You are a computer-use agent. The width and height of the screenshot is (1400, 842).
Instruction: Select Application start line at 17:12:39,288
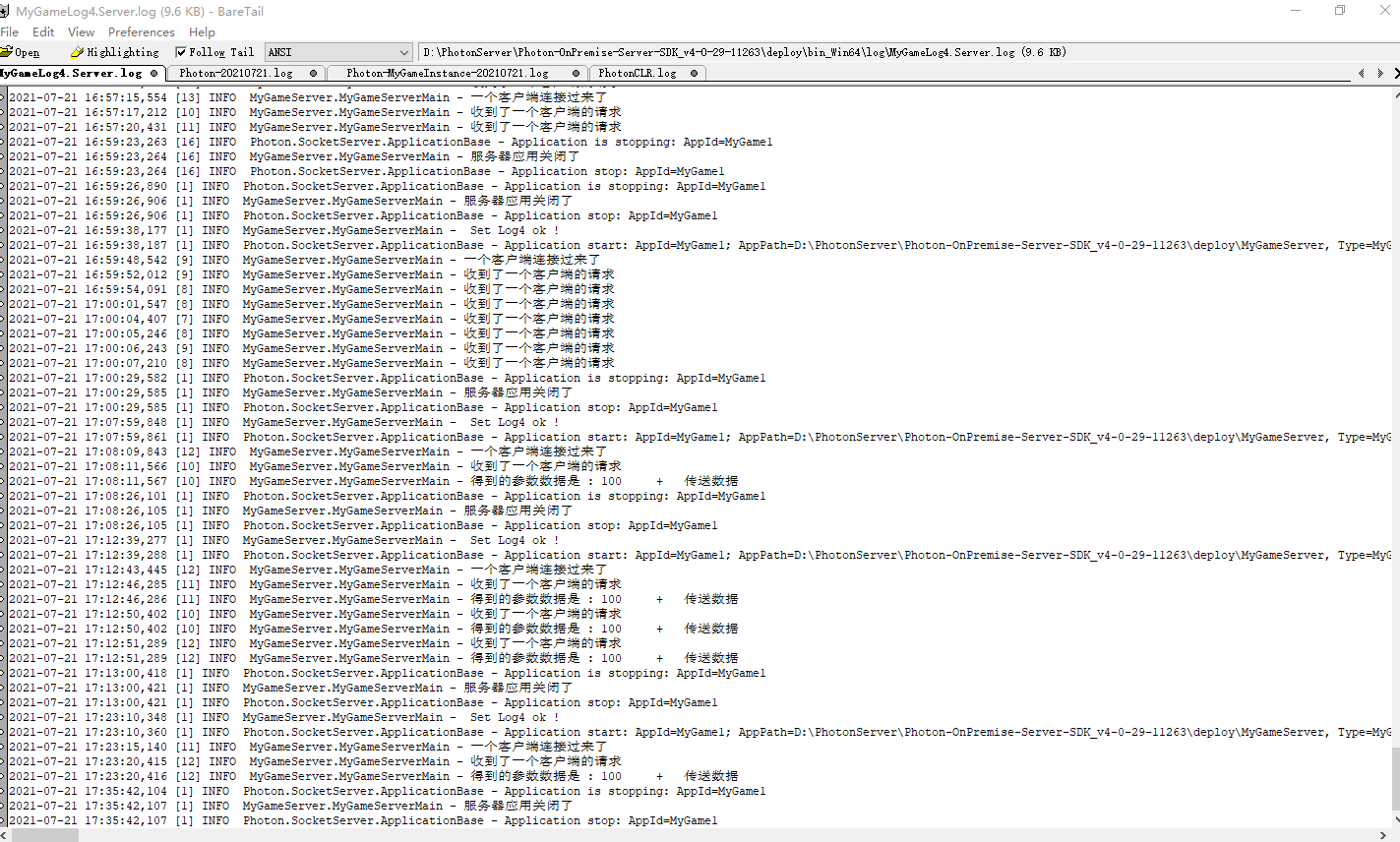(x=700, y=555)
